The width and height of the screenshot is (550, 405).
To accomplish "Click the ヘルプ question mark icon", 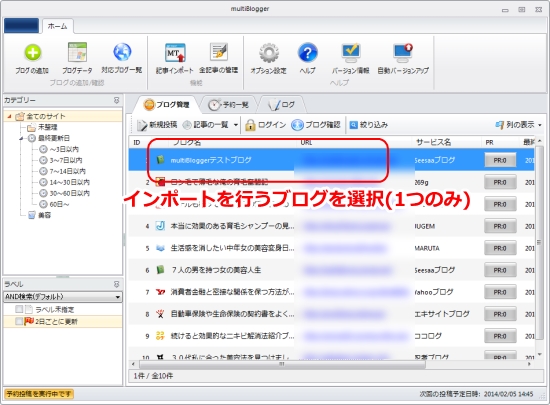I will [307, 53].
